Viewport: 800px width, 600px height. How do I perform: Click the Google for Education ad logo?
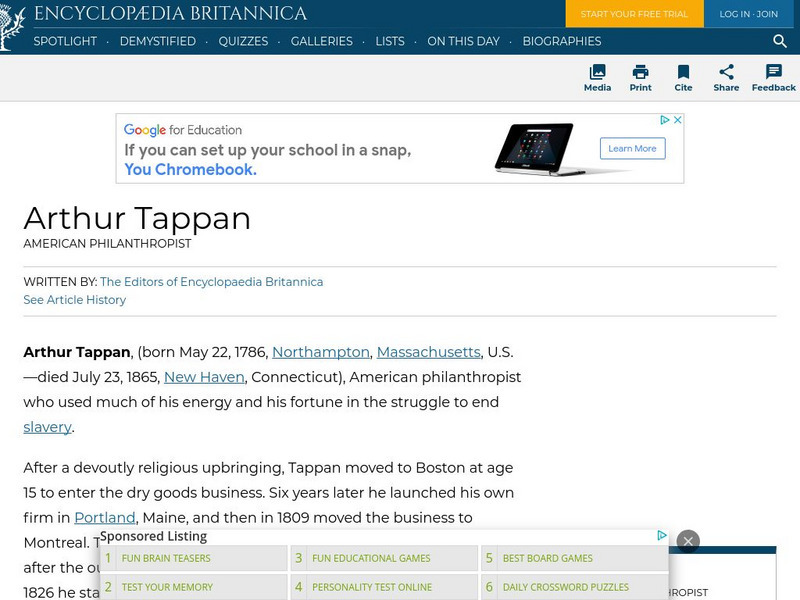[x=183, y=130]
